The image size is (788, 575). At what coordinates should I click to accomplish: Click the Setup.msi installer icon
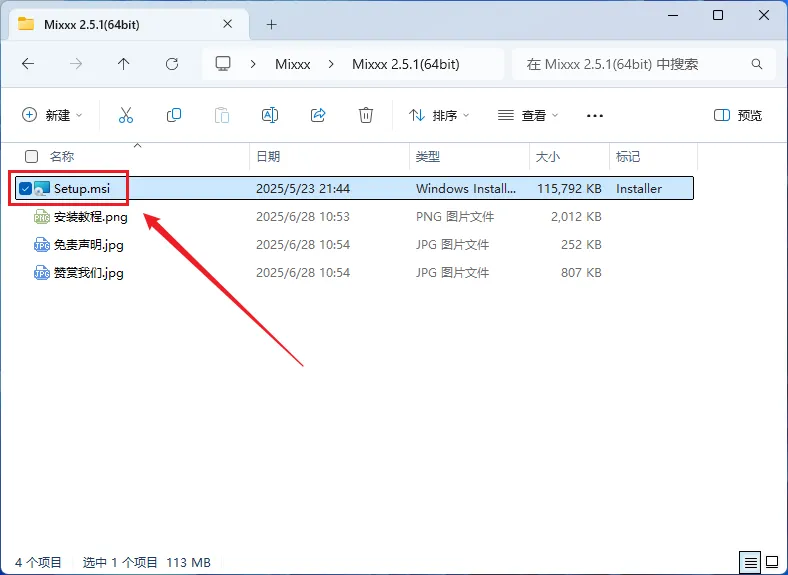[x=42, y=188]
